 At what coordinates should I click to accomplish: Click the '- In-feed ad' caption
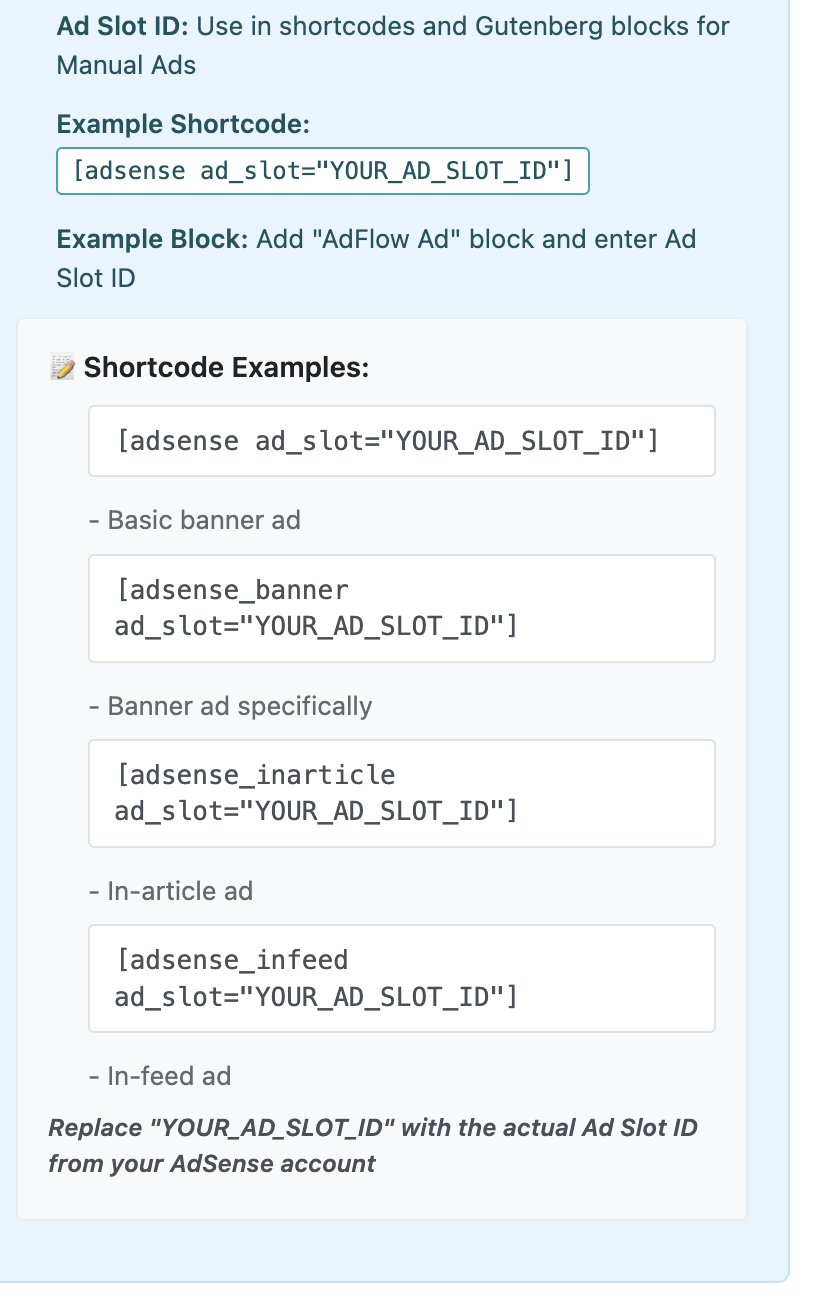click(x=160, y=1076)
